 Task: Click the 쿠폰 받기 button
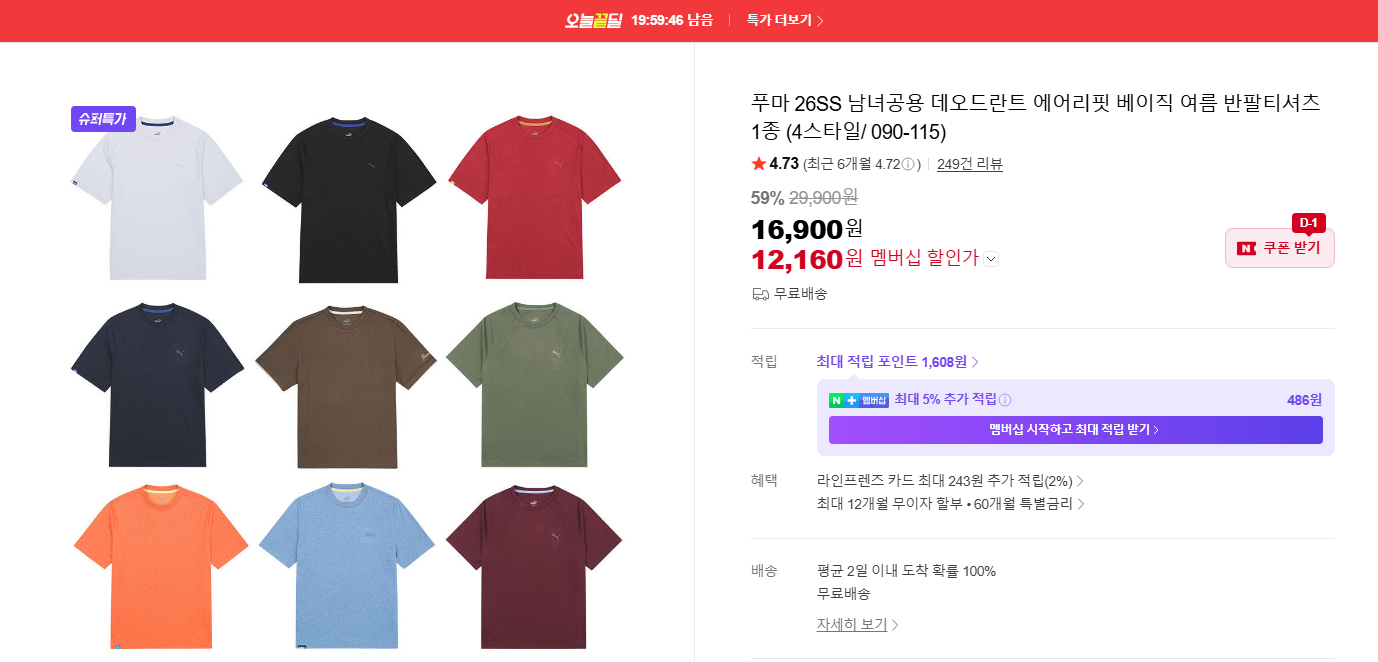[x=1280, y=248]
